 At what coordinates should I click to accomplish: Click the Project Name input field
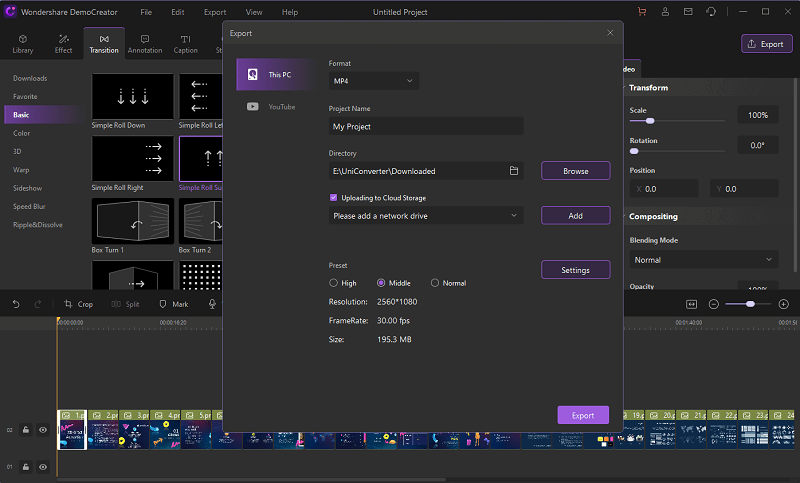pos(426,126)
